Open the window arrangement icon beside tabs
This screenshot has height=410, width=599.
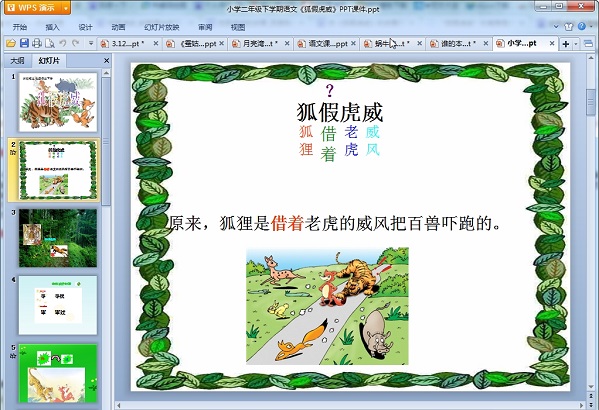coord(589,44)
